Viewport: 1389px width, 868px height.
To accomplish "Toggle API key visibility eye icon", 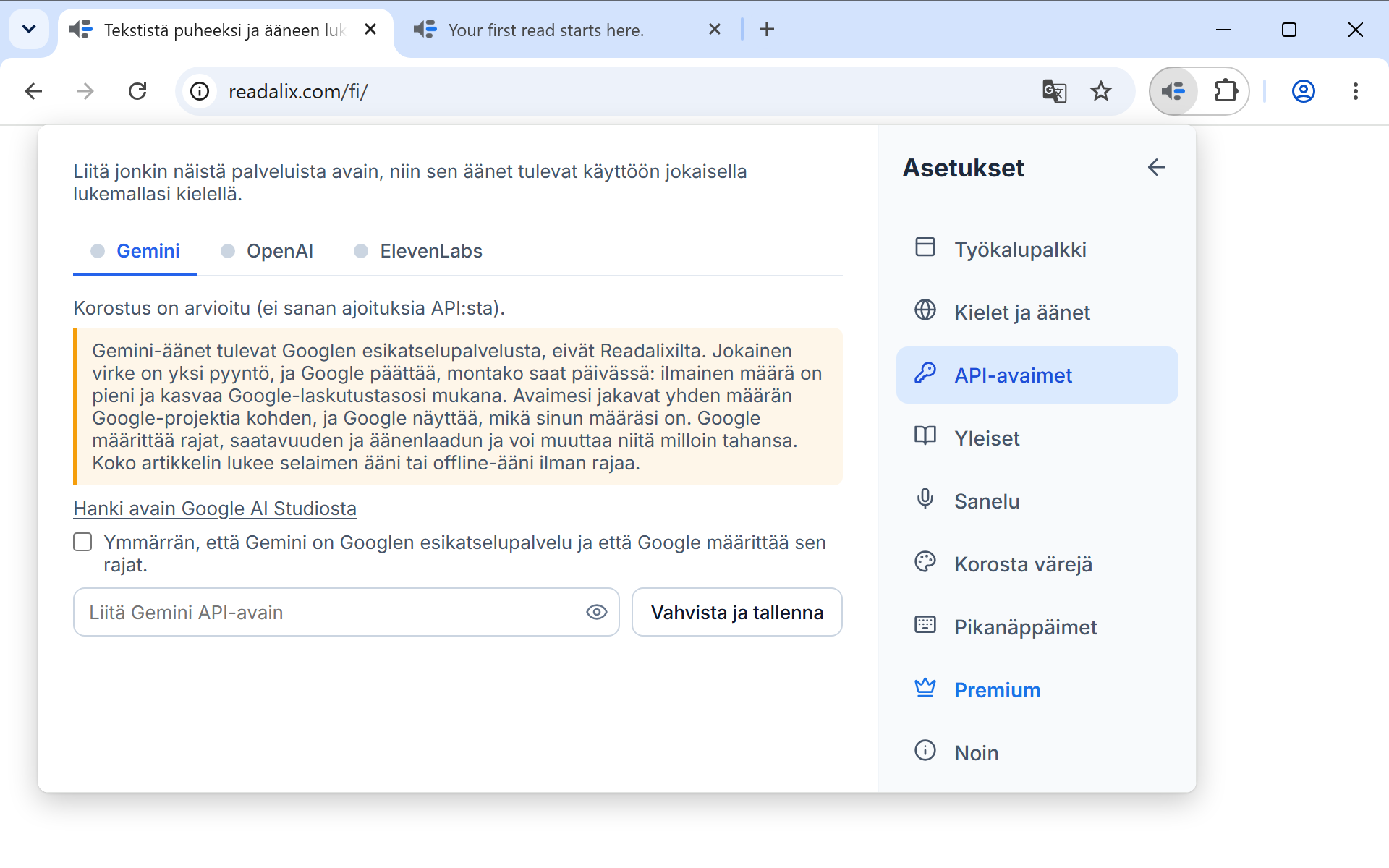I will [x=596, y=612].
